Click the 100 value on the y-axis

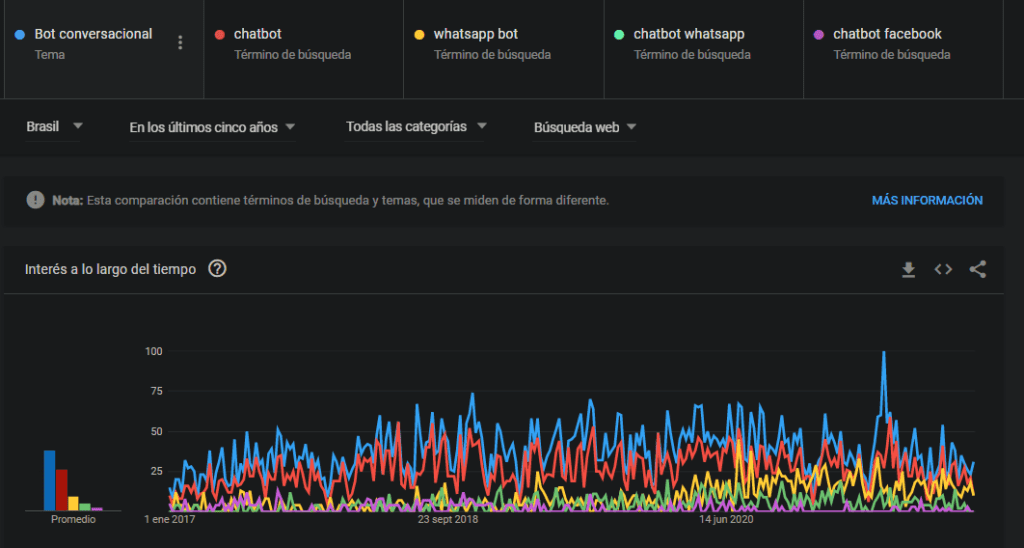[153, 351]
